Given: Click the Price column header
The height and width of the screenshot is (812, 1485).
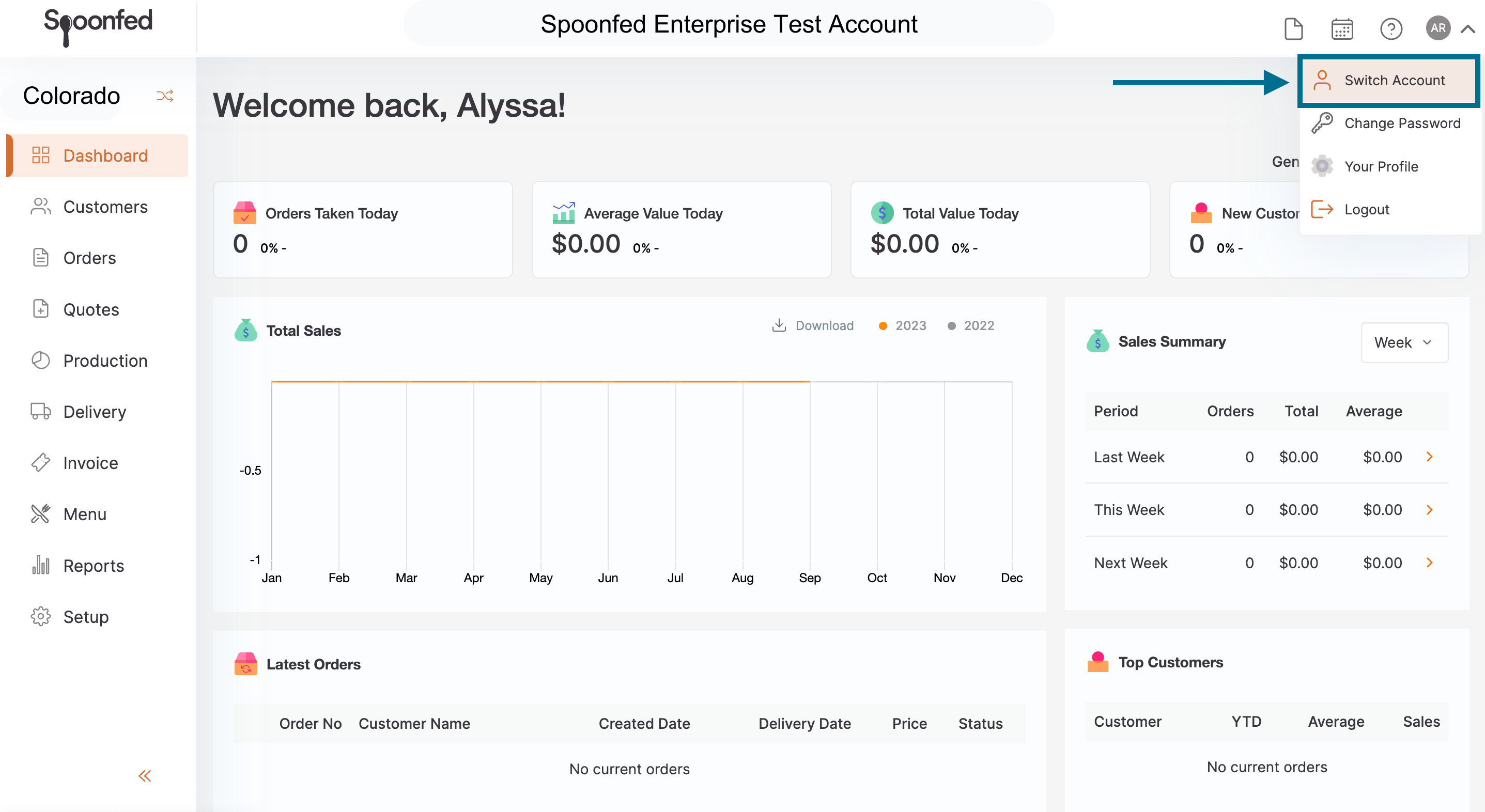Looking at the screenshot, I should (x=909, y=723).
